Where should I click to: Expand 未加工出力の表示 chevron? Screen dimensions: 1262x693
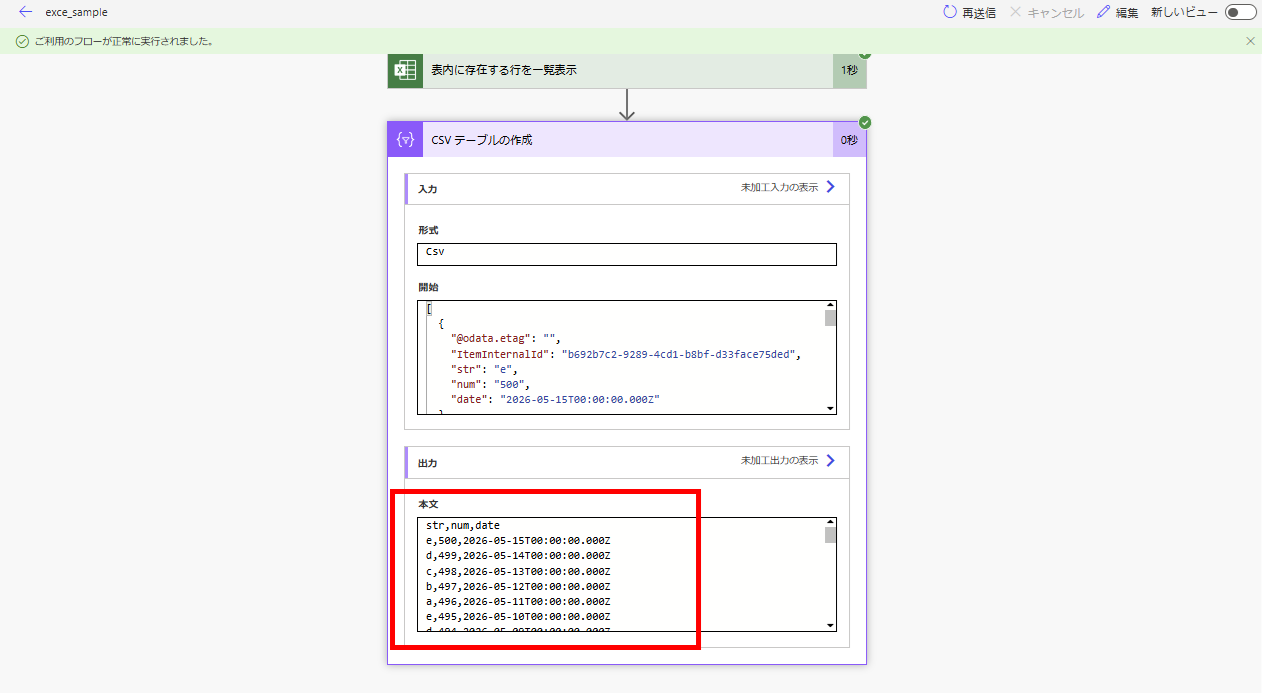coord(829,461)
